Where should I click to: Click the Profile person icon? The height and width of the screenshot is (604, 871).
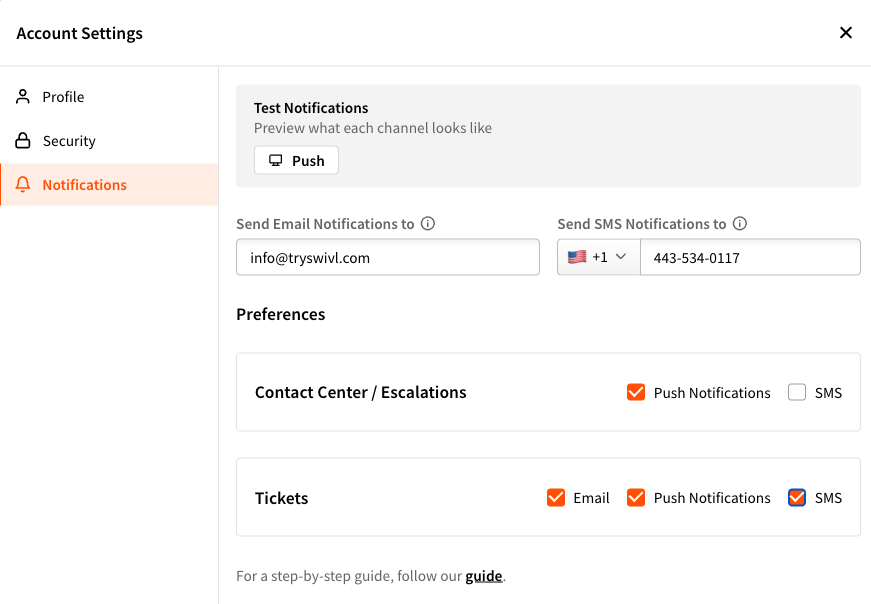[23, 97]
